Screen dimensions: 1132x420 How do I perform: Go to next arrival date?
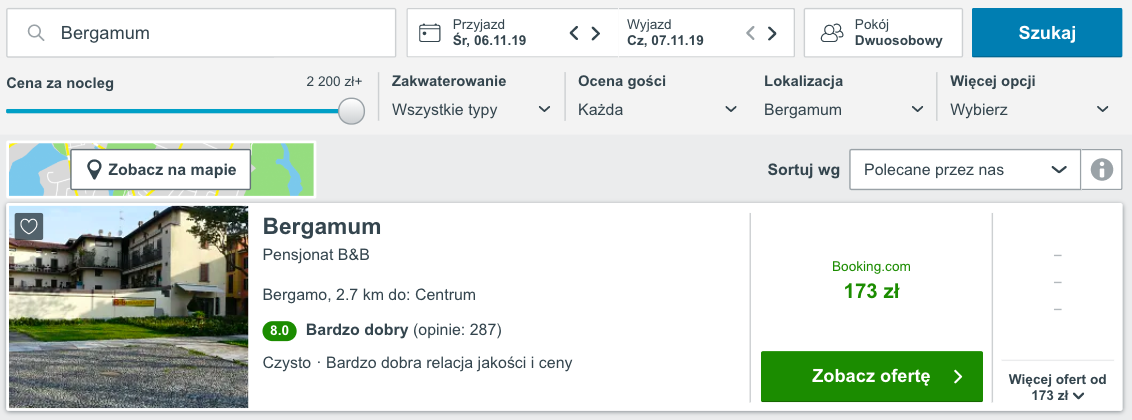click(x=596, y=33)
